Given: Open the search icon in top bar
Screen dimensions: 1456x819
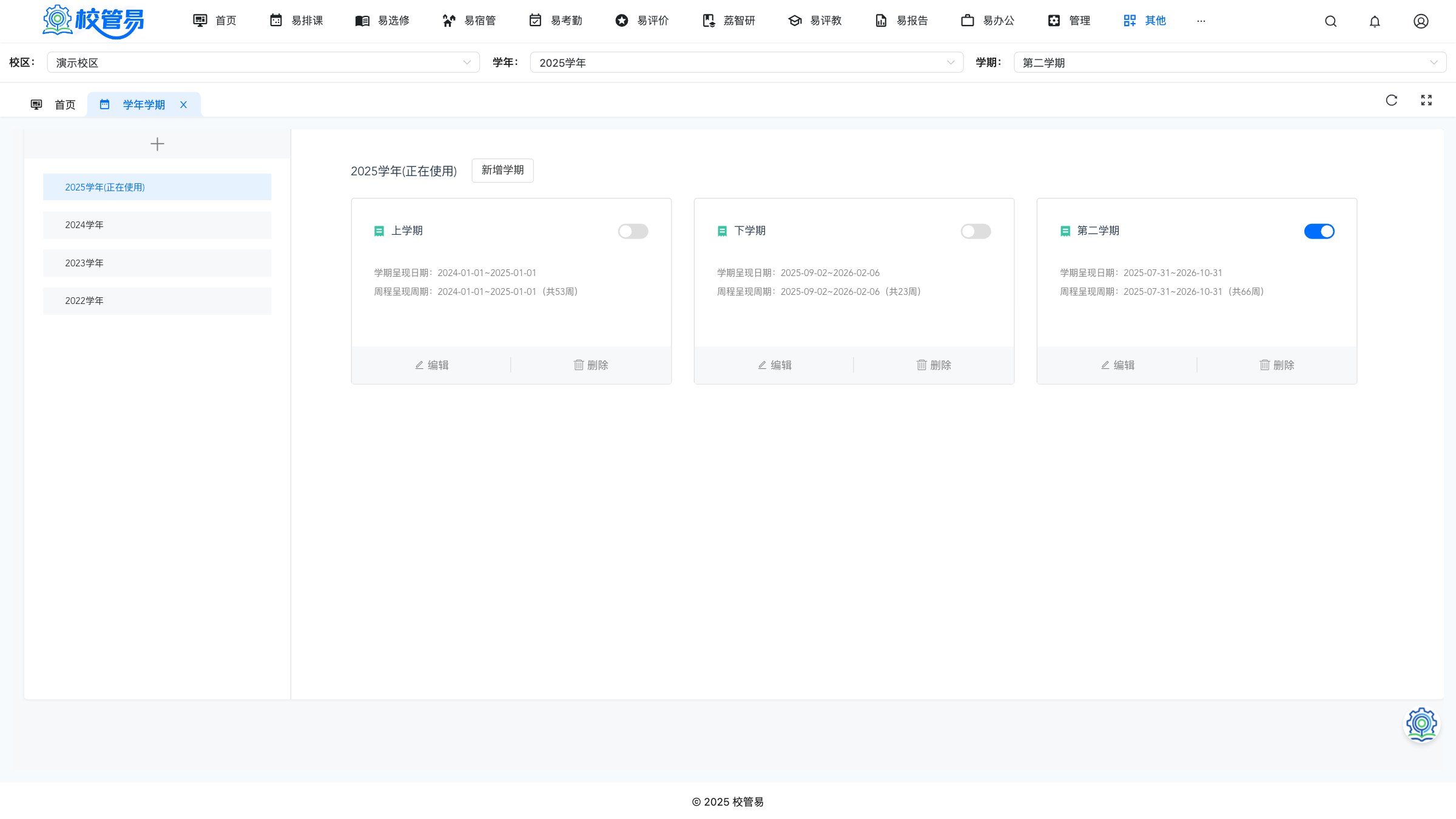Looking at the screenshot, I should (1330, 21).
